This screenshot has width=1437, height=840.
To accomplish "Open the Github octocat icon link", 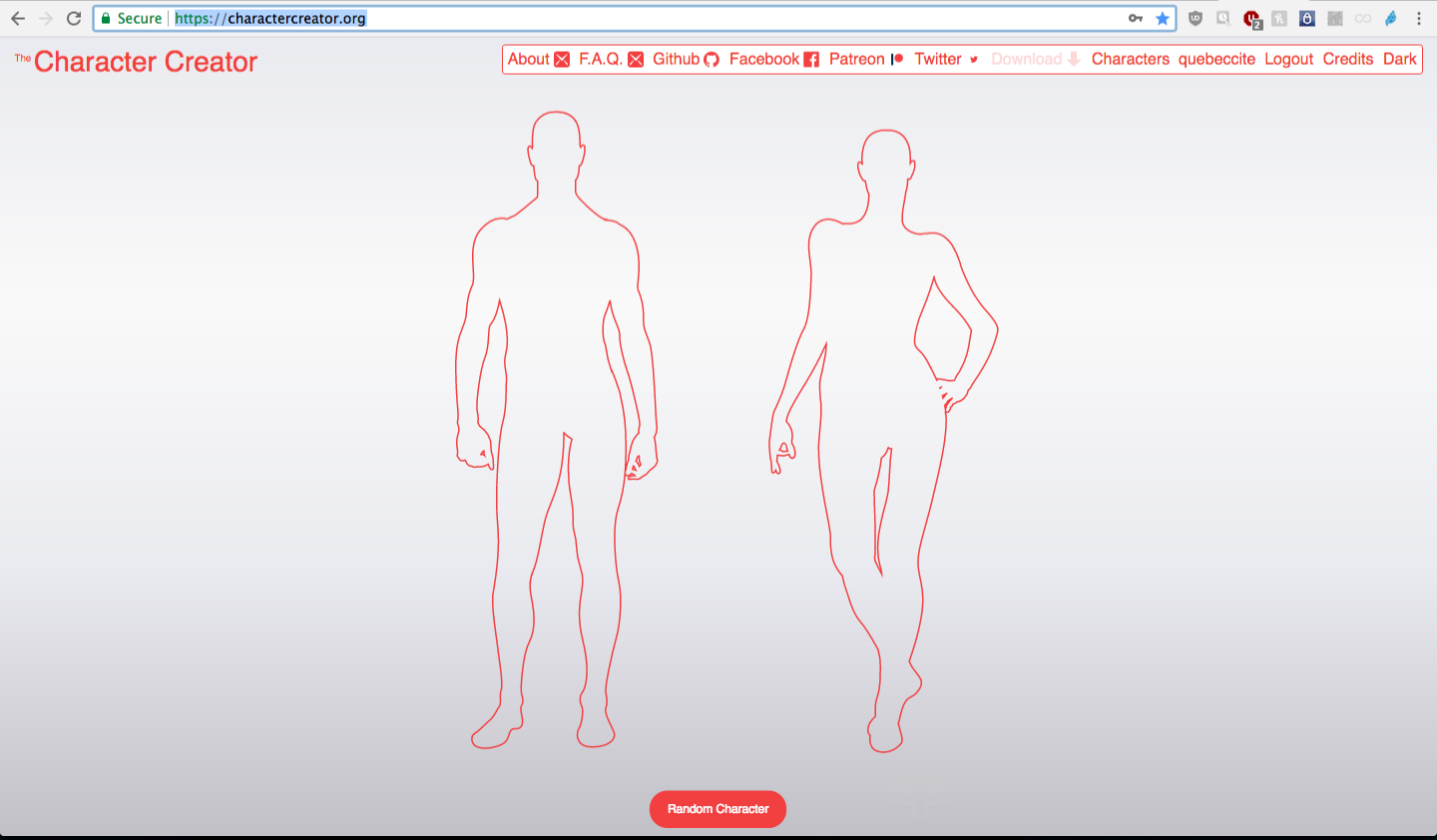I will click(712, 60).
